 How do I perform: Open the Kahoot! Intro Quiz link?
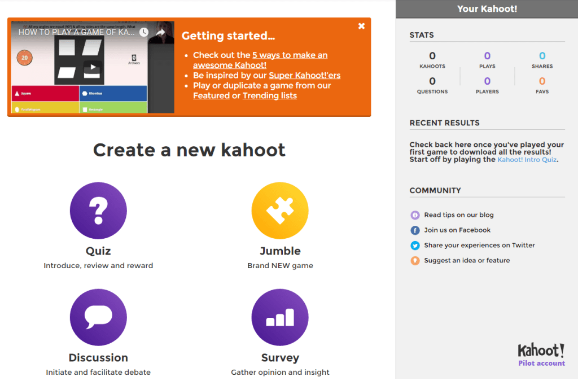click(527, 160)
